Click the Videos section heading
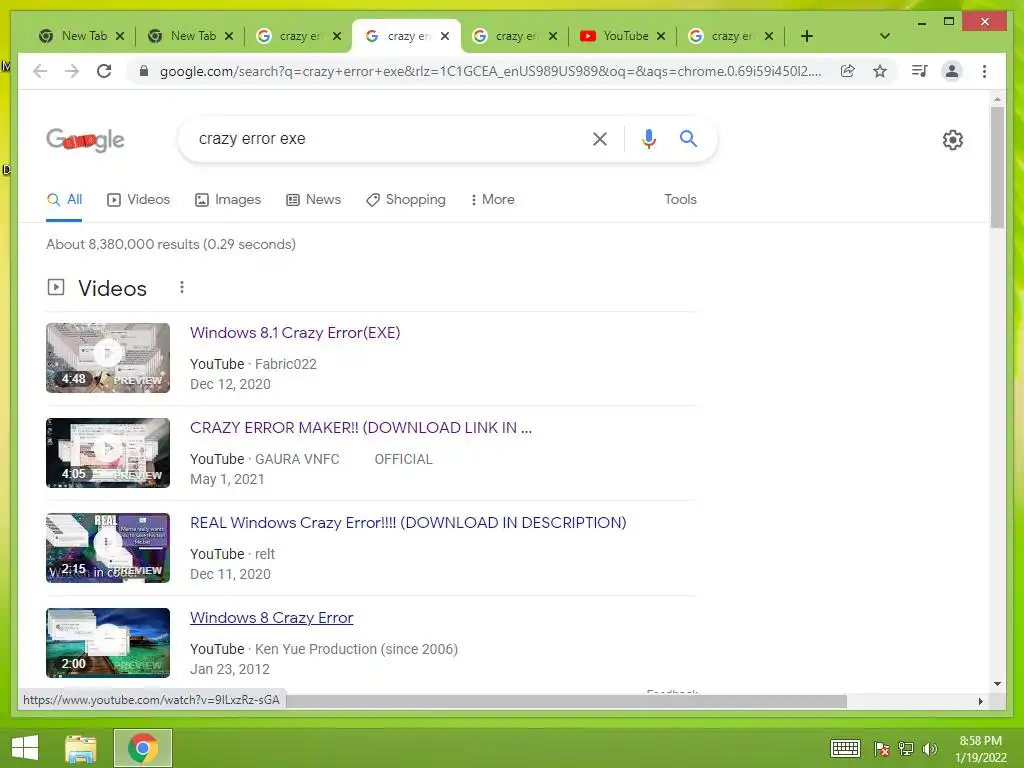Viewport: 1024px width, 768px height. pos(112,288)
